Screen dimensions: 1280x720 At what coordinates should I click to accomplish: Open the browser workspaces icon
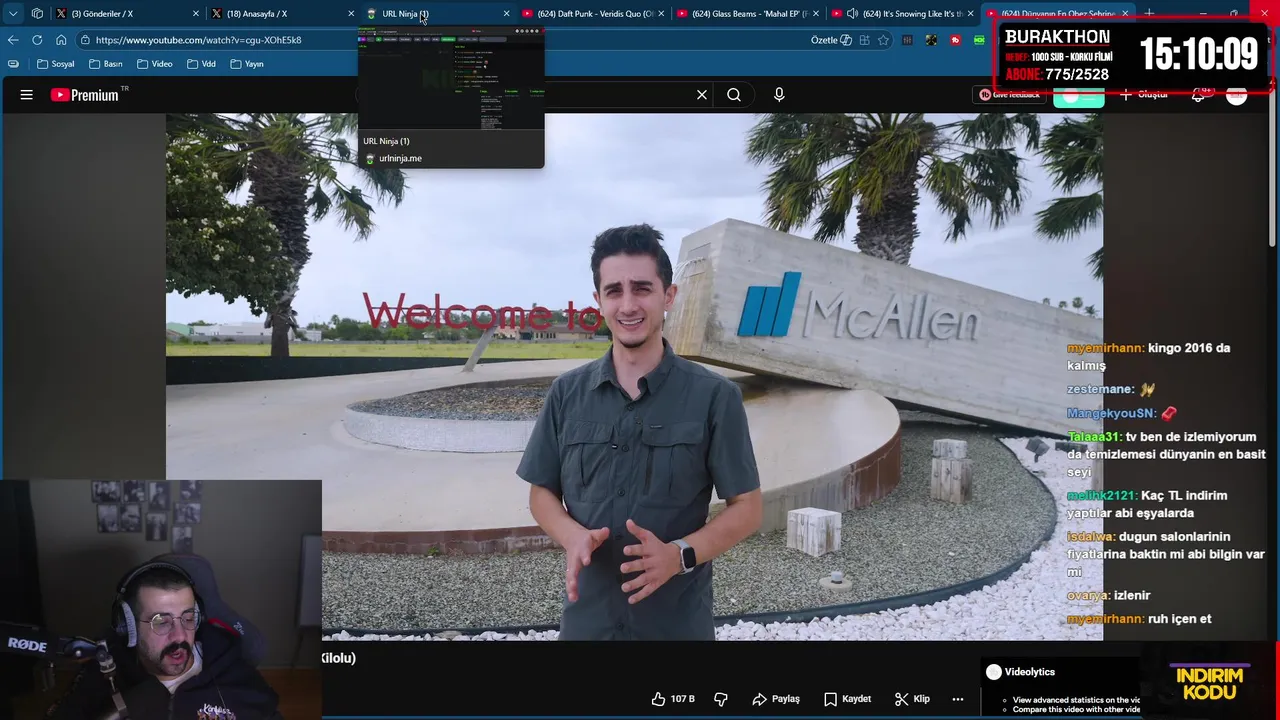[x=37, y=14]
